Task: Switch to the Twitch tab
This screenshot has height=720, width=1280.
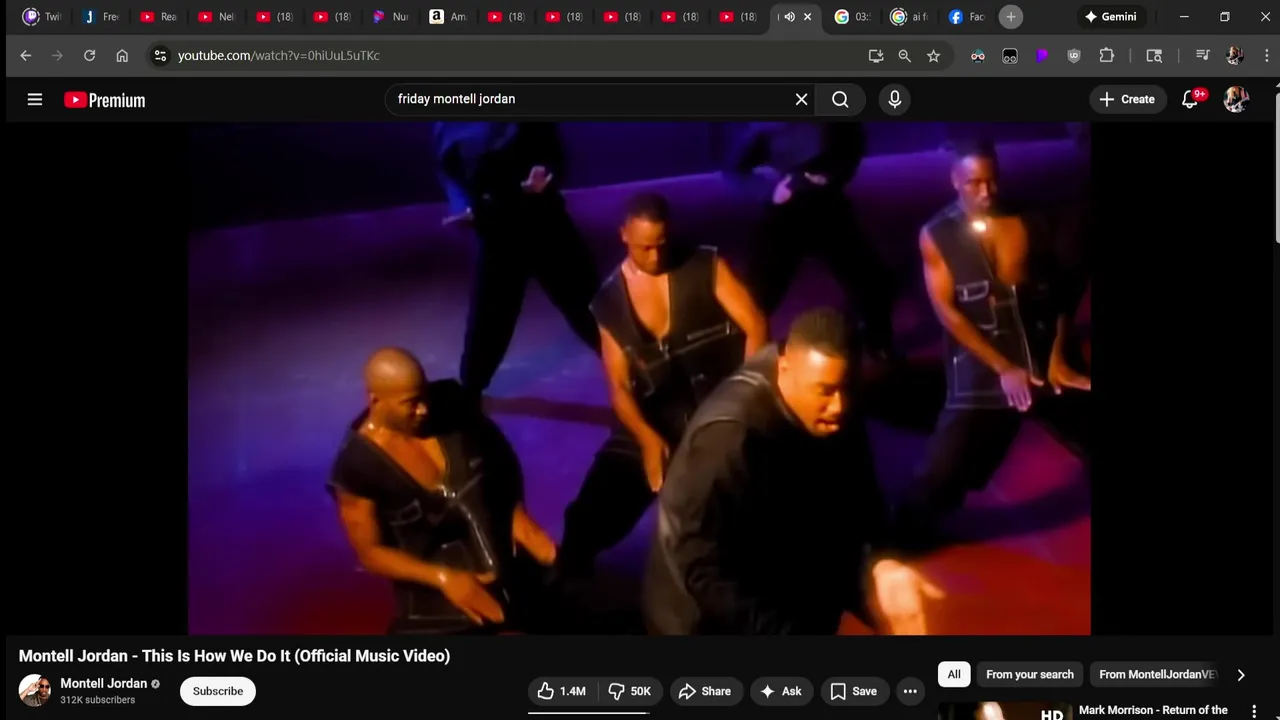Action: 43,17
